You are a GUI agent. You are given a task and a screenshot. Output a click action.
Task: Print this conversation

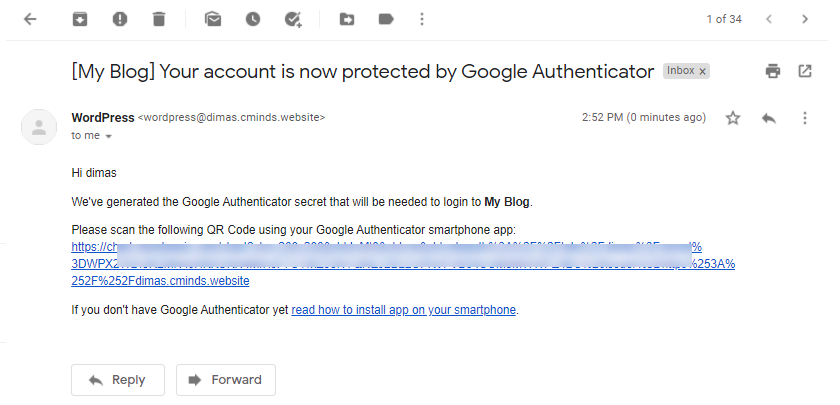772,71
